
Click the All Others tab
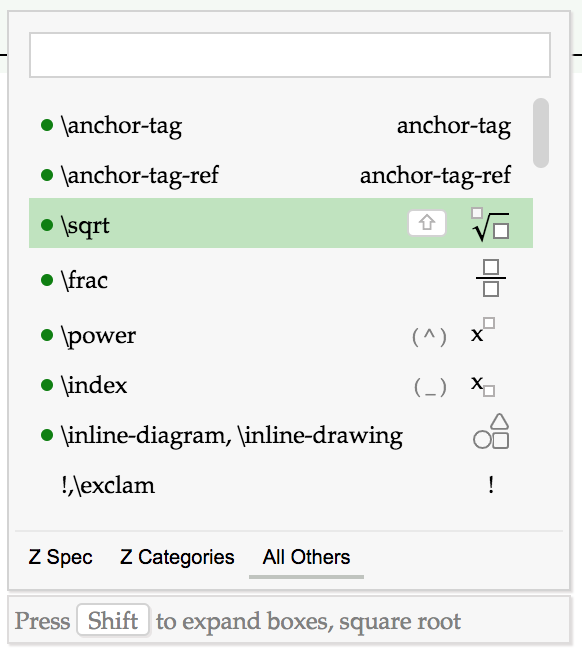coord(307,557)
